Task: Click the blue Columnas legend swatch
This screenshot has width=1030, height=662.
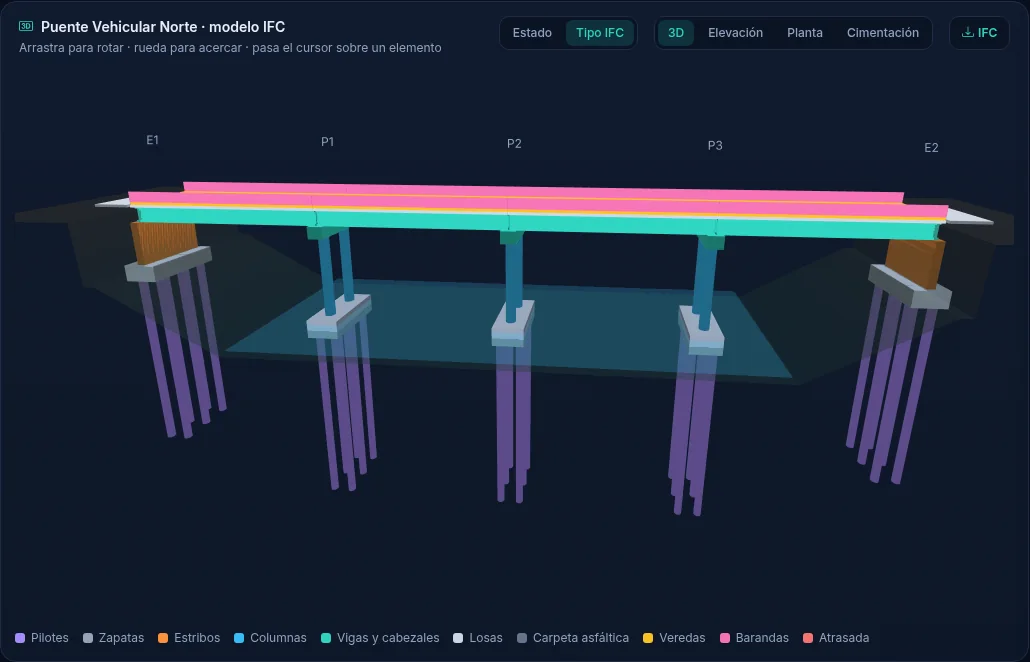Action: click(x=239, y=638)
